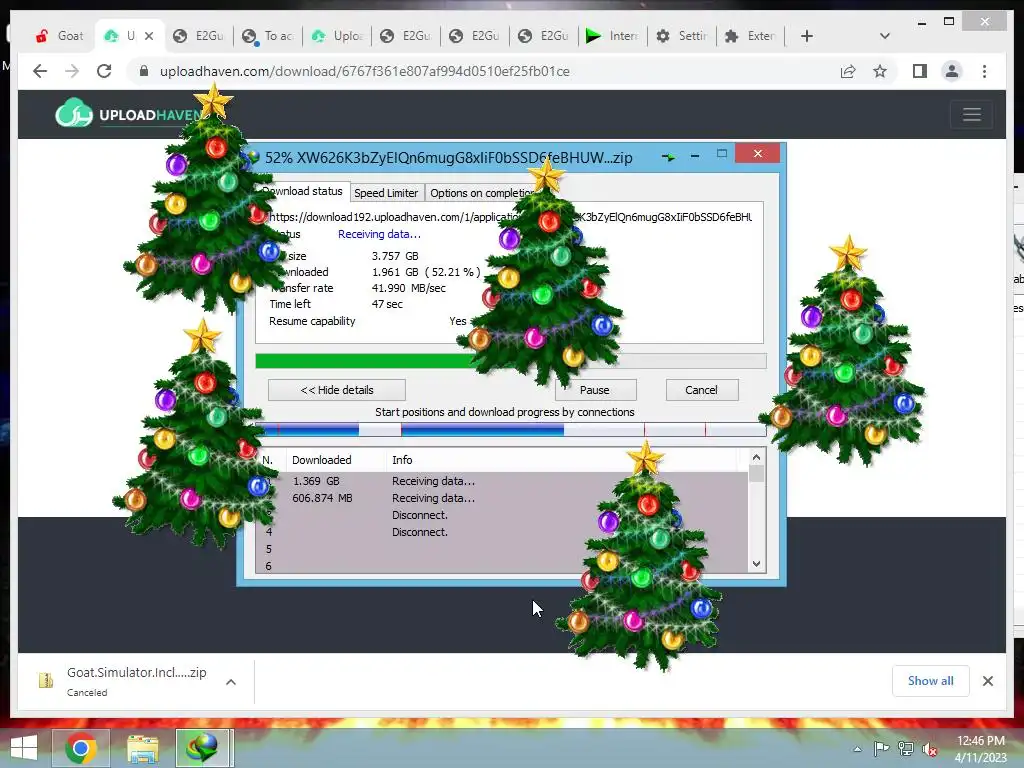Expand Goat.Simulator download item options

pyautogui.click(x=231, y=682)
